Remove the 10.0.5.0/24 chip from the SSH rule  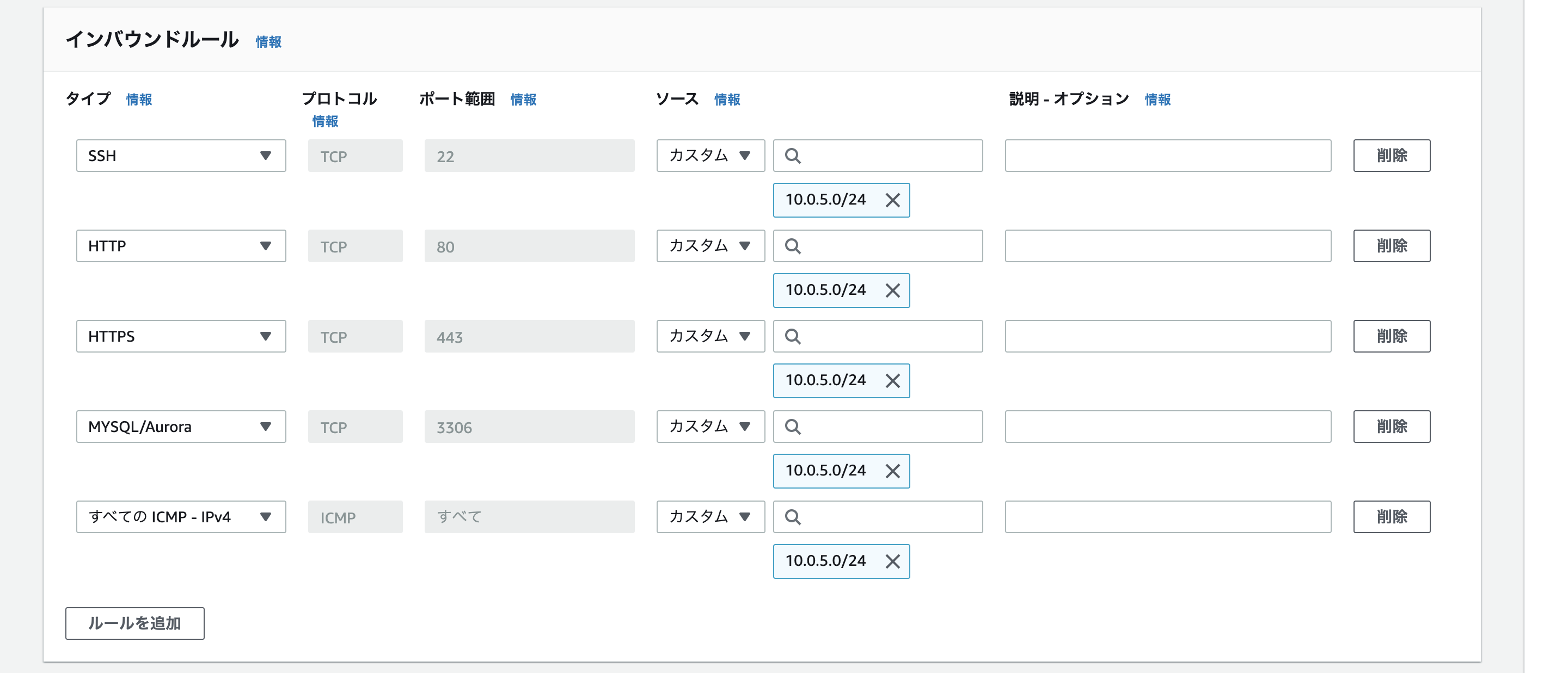pyautogui.click(x=892, y=200)
